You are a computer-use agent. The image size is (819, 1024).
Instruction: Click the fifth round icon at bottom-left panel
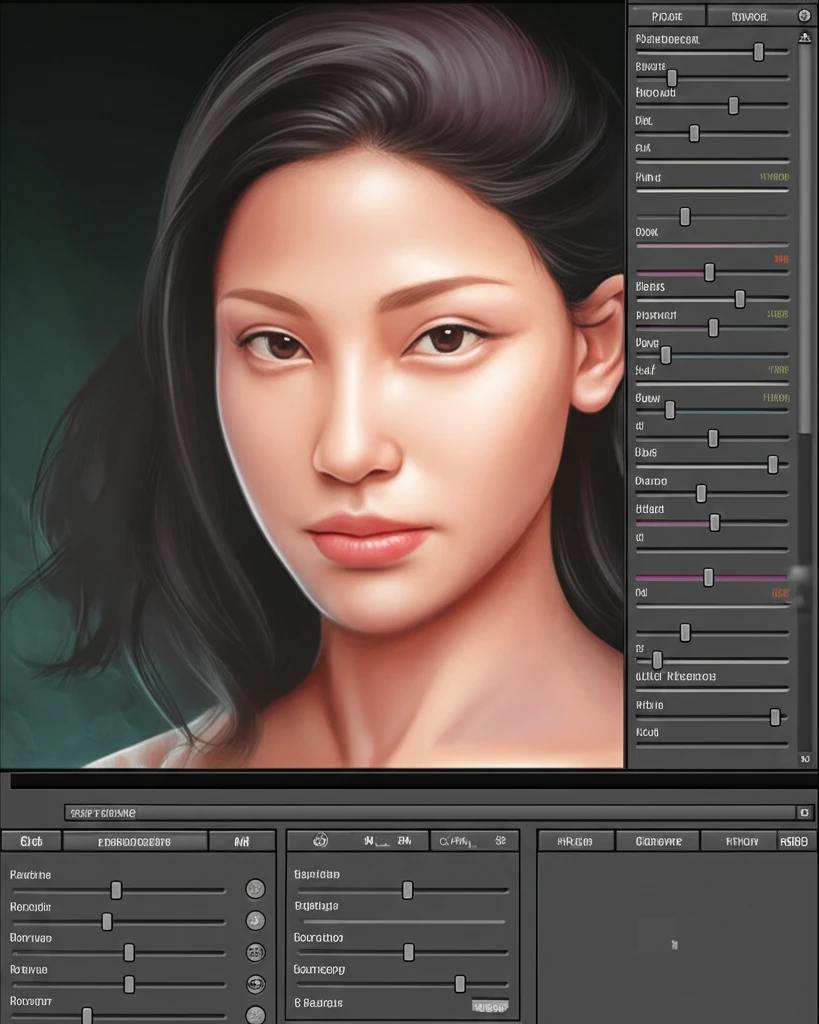coord(255,1014)
